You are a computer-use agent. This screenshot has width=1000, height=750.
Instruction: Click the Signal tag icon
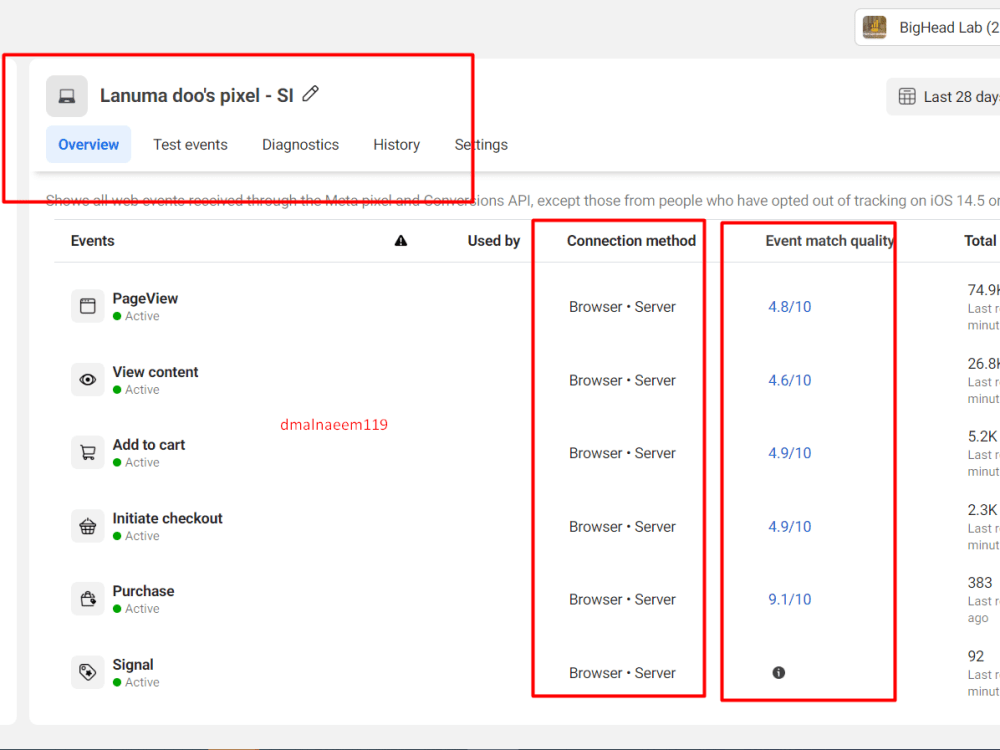pyautogui.click(x=88, y=672)
